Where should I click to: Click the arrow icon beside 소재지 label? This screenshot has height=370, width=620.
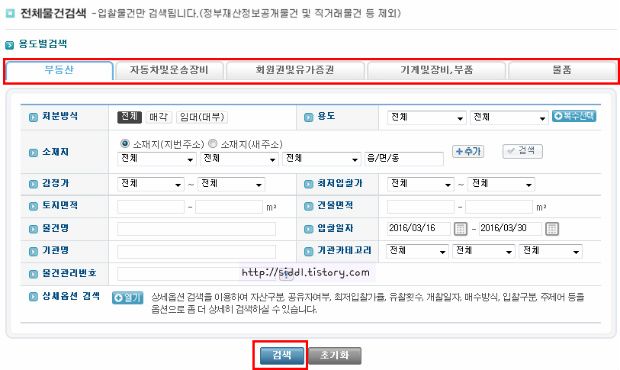point(33,153)
